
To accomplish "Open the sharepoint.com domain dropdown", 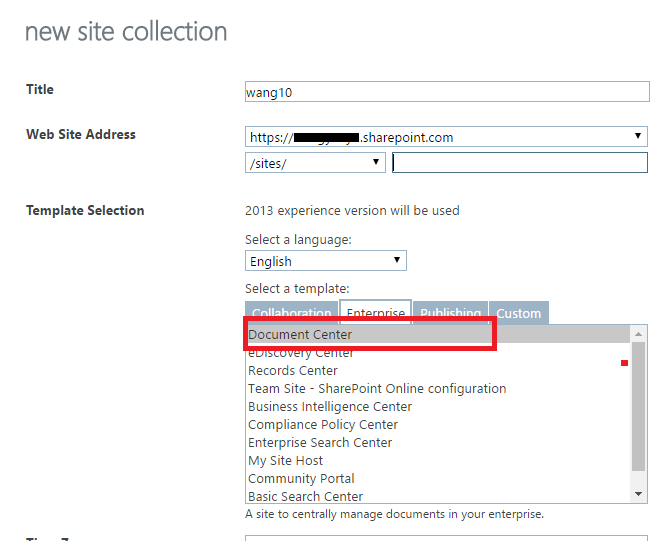I will 446,137.
